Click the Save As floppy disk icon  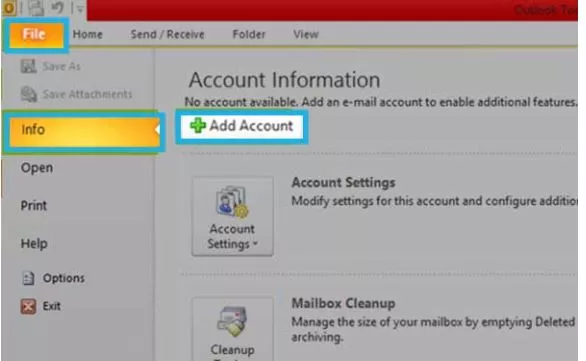(x=28, y=67)
